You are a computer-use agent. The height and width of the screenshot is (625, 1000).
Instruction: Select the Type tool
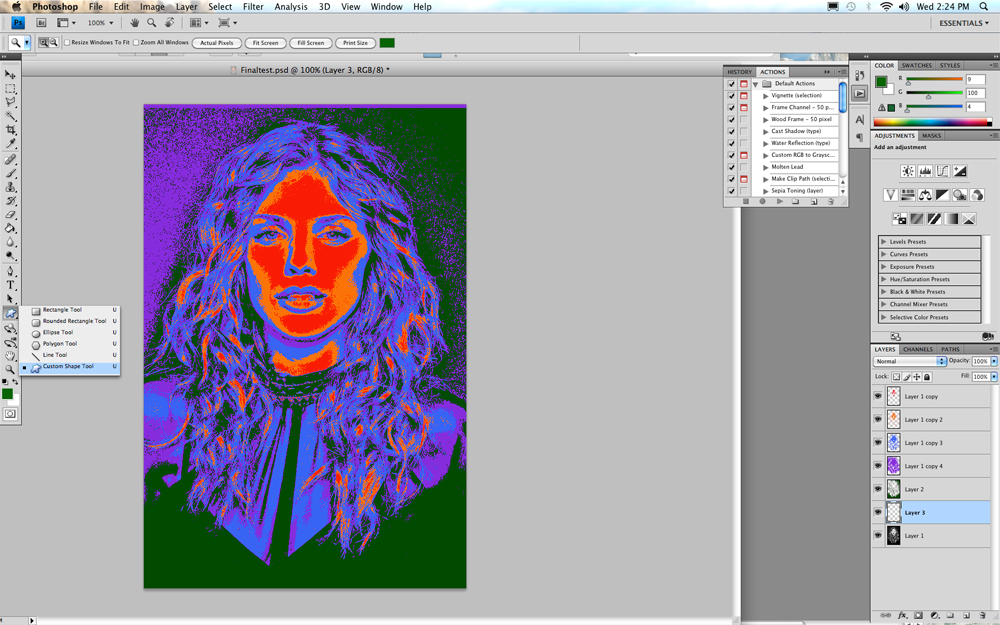pyautogui.click(x=10, y=285)
